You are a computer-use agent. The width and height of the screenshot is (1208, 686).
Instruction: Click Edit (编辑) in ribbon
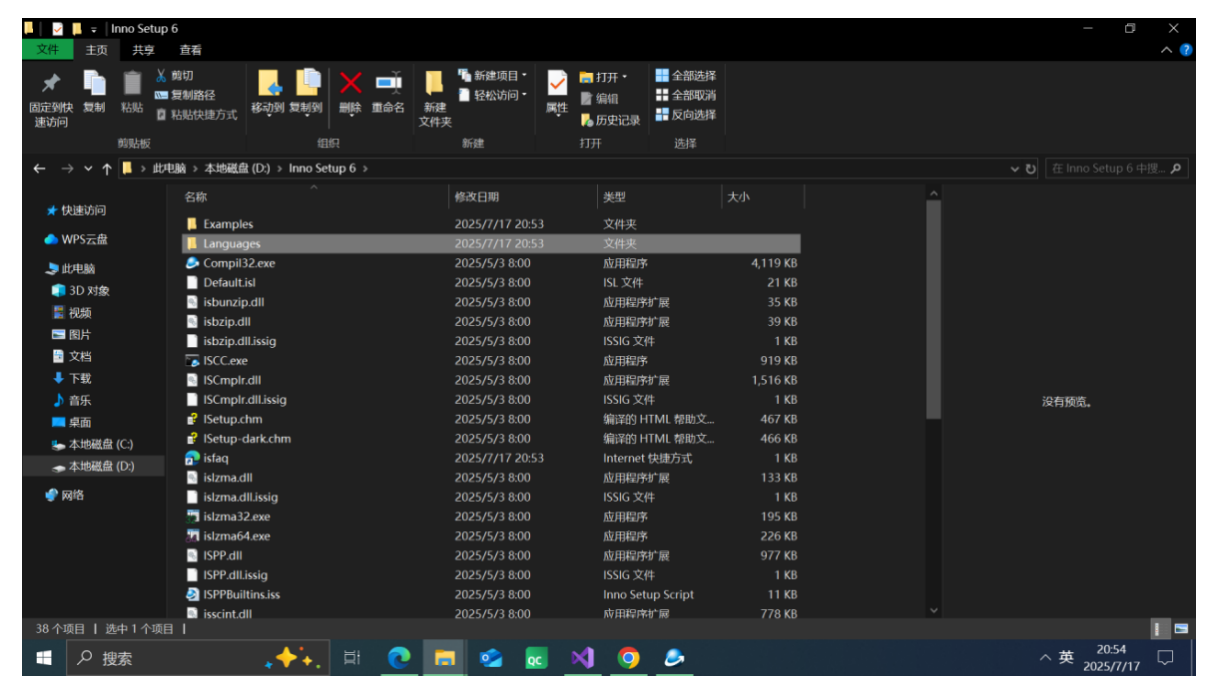(599, 99)
